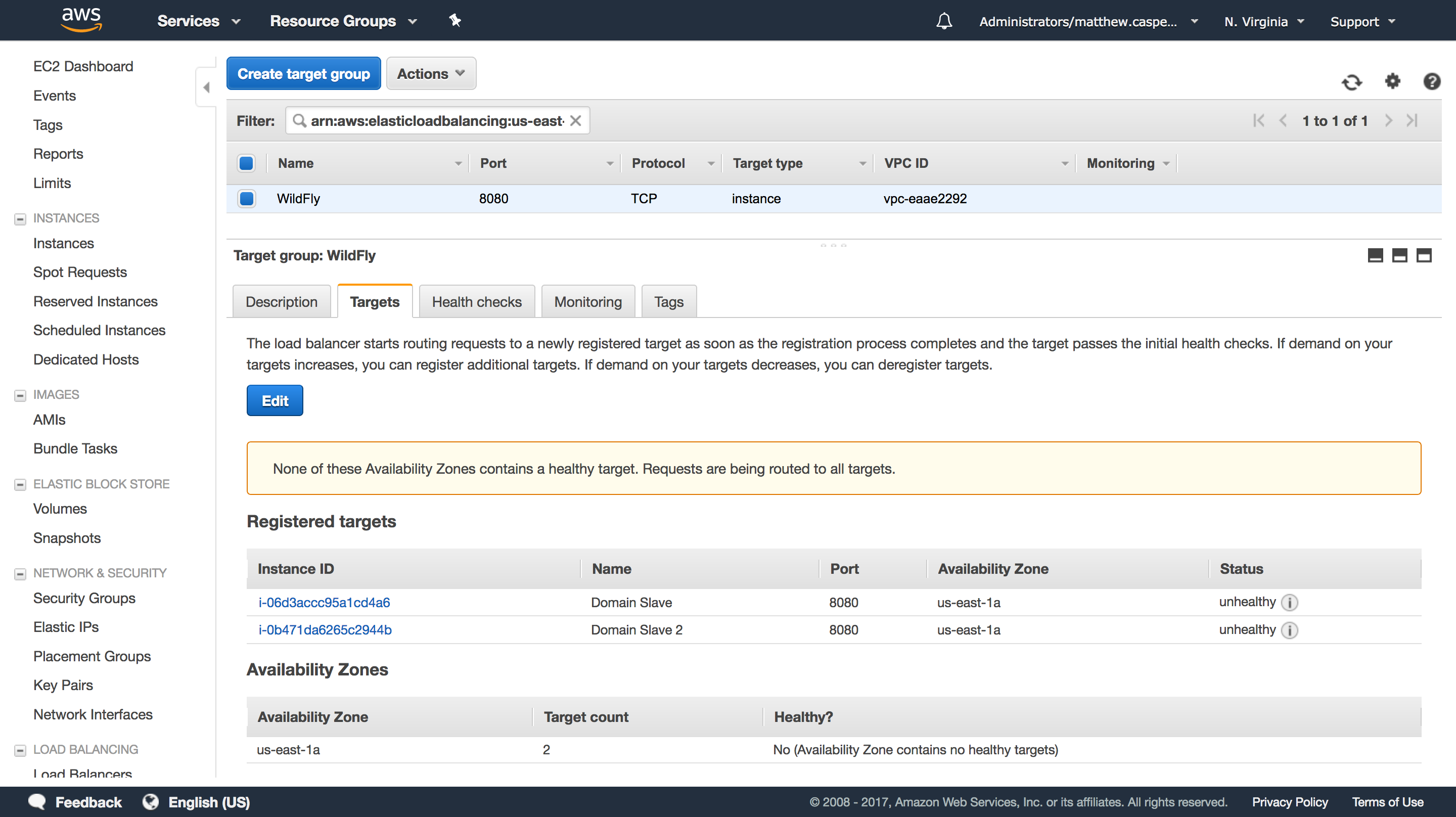Click the pin shortcut icon in navigation bar
The image size is (1456, 817).
[455, 20]
